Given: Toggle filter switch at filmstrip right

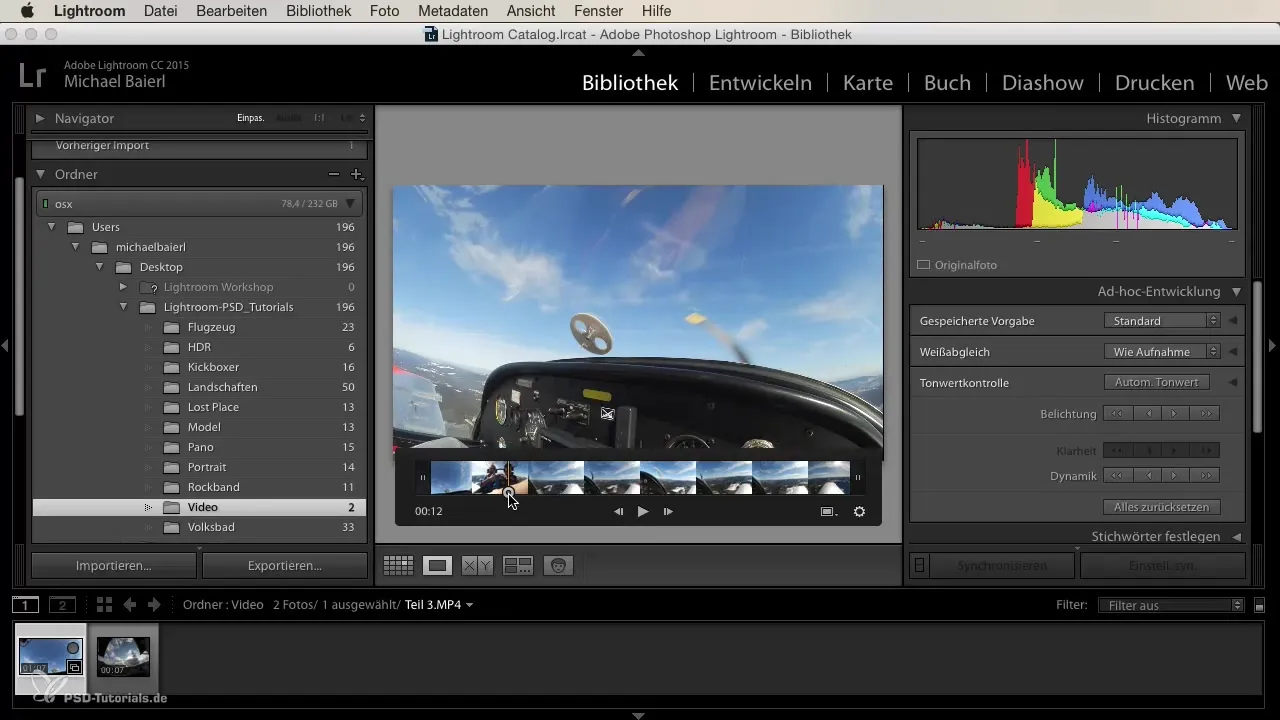Looking at the screenshot, I should click(1260, 605).
